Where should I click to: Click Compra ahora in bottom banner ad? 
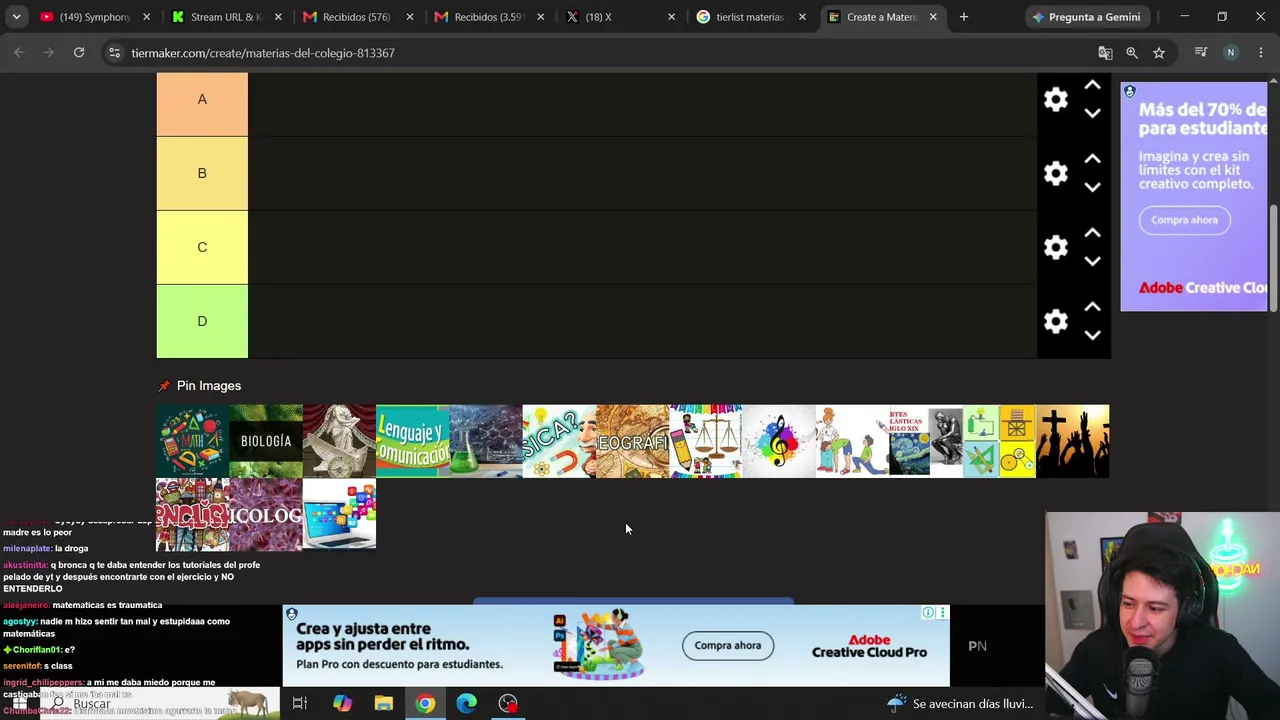[728, 645]
